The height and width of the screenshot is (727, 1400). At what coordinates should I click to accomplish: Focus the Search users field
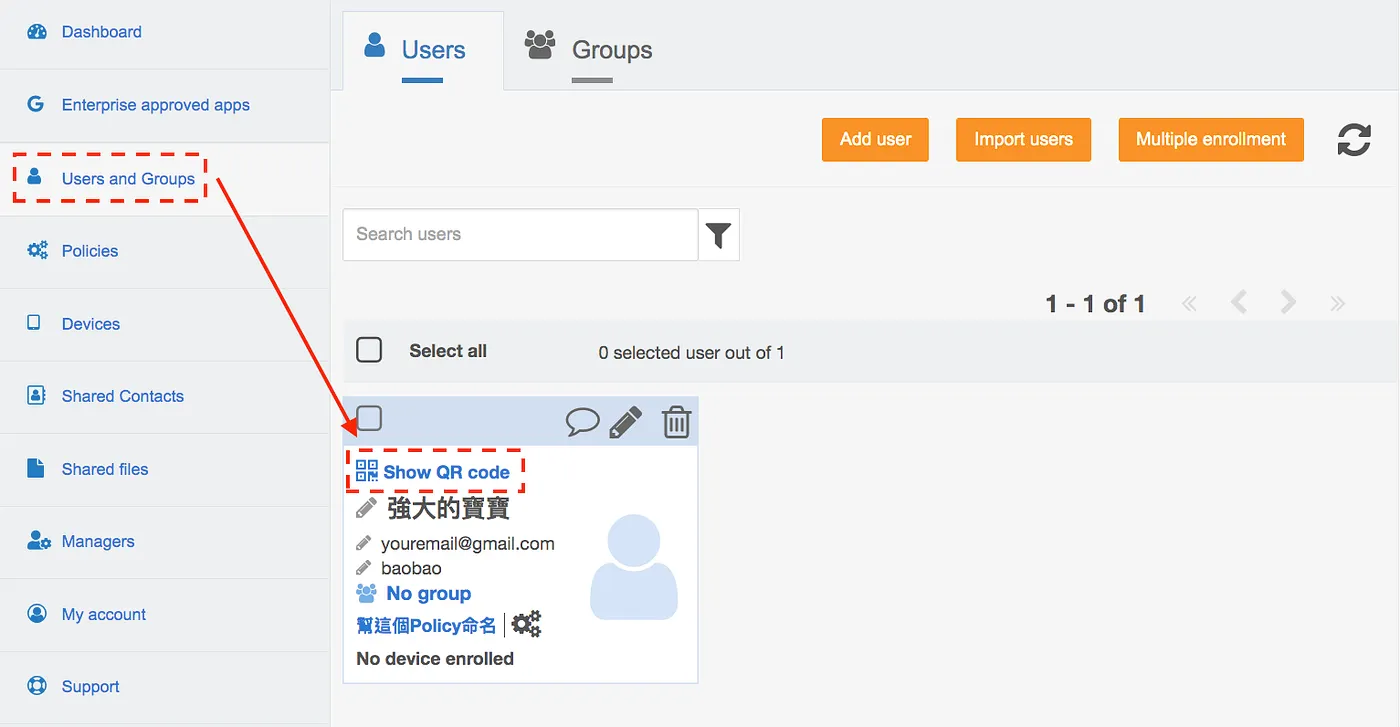pyautogui.click(x=520, y=235)
